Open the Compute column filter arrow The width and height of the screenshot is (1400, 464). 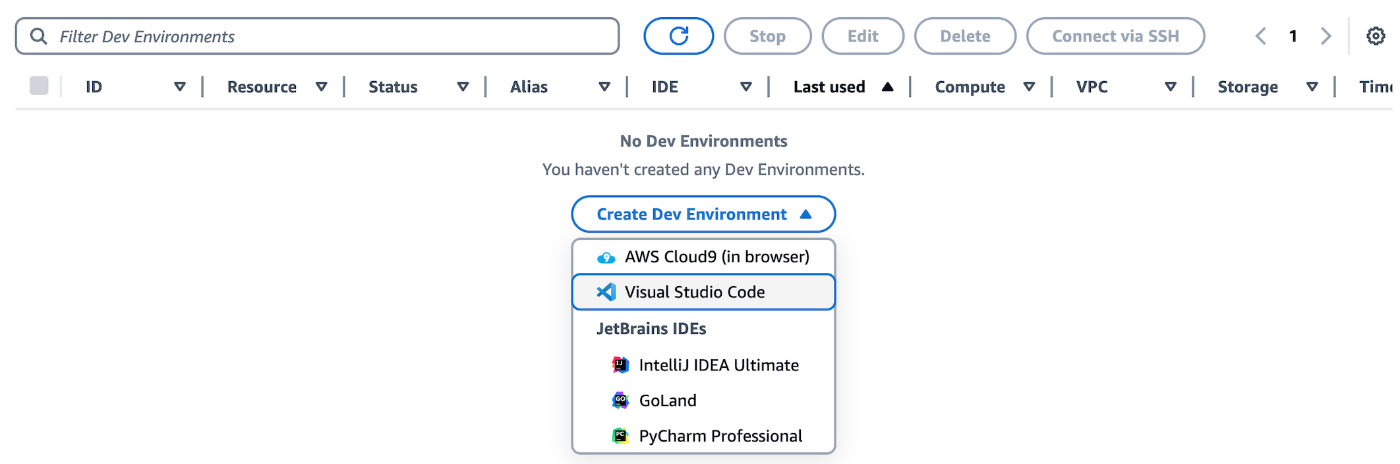tap(1029, 87)
